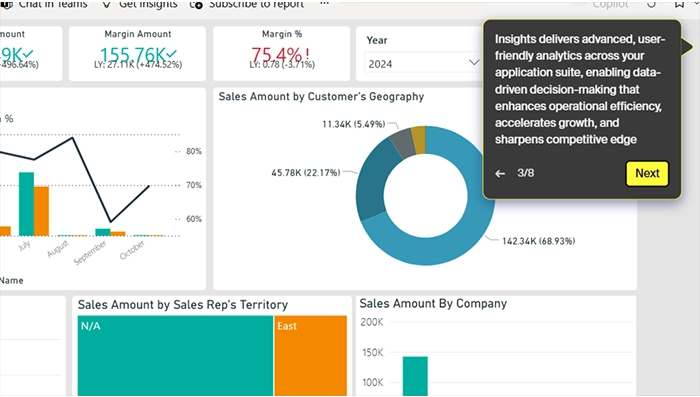Select the teal July bar in the combo chart
The image size is (700, 397).
(x=26, y=204)
